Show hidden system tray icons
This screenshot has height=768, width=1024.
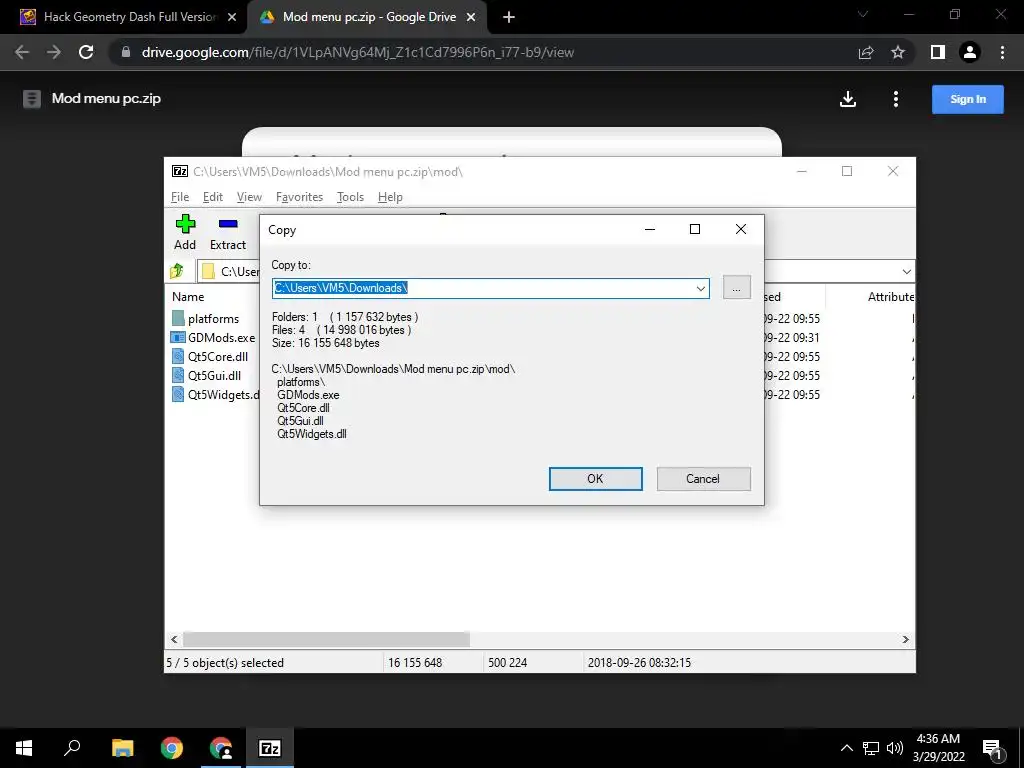tap(846, 748)
